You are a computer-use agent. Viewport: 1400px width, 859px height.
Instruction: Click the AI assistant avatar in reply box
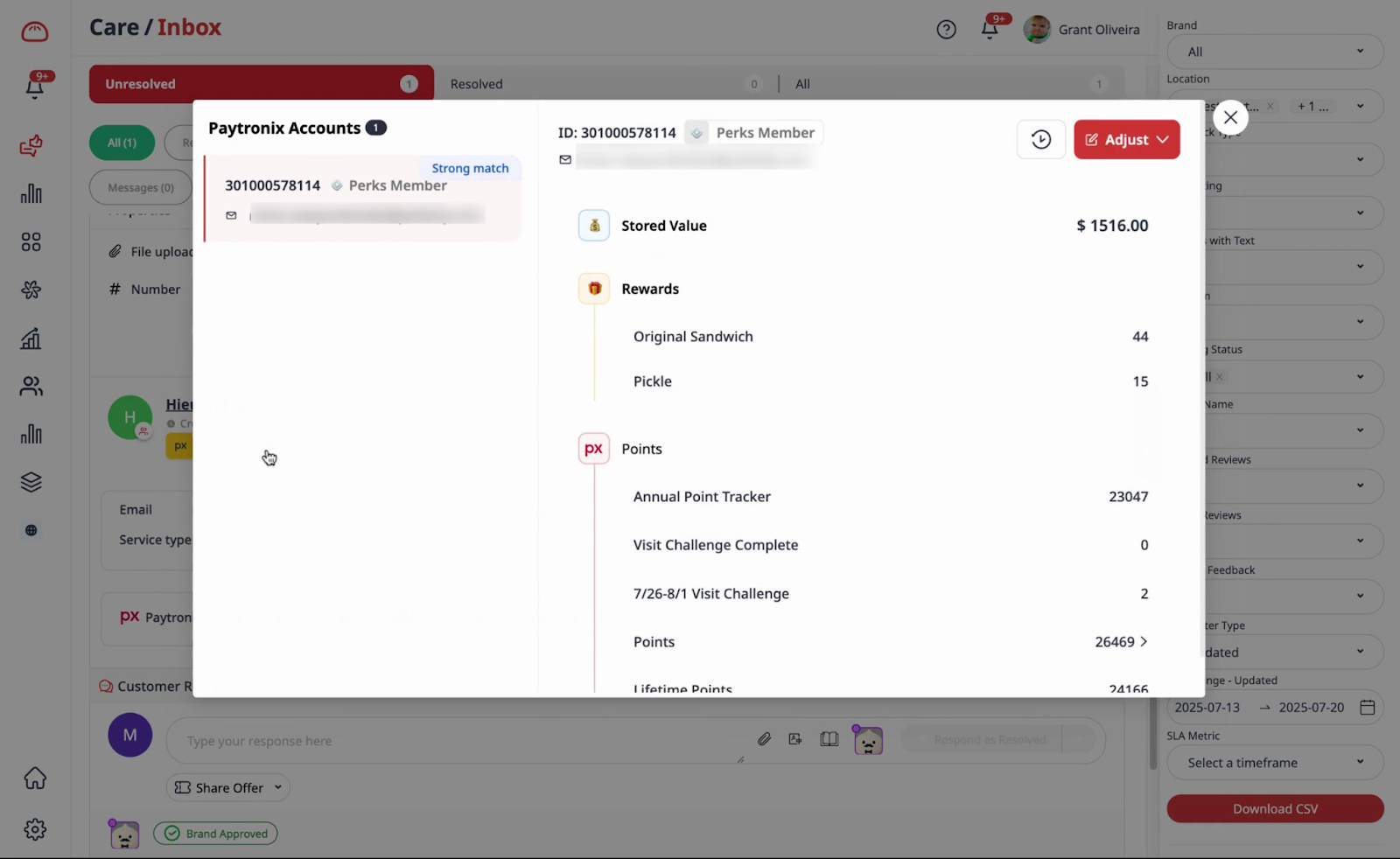867,740
